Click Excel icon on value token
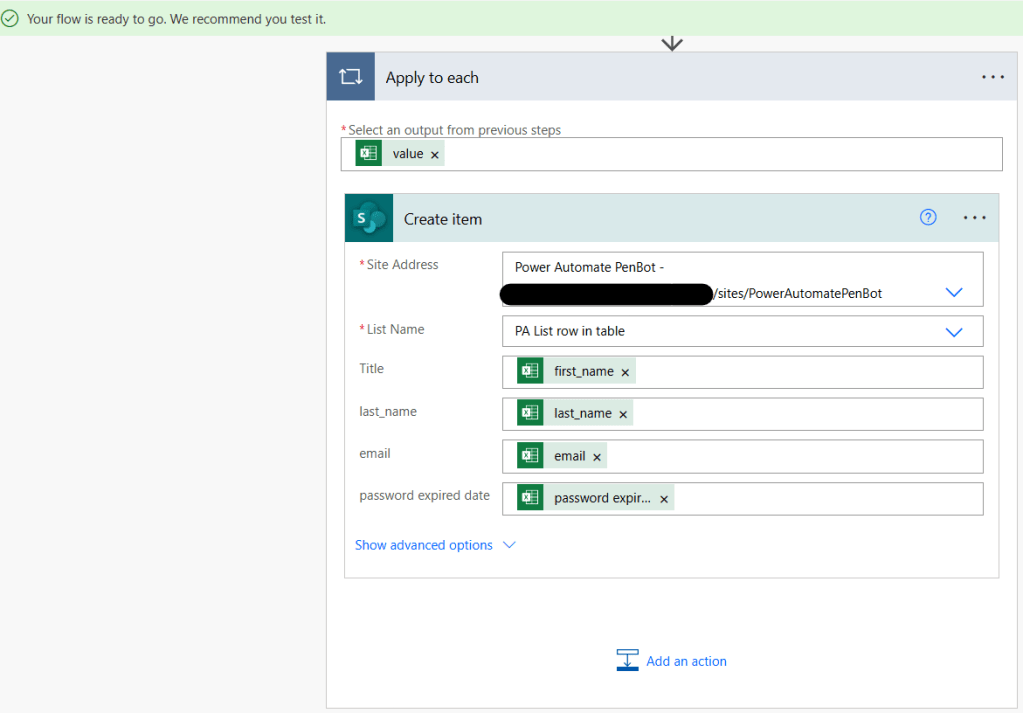This screenshot has width=1023, height=713. tap(369, 154)
